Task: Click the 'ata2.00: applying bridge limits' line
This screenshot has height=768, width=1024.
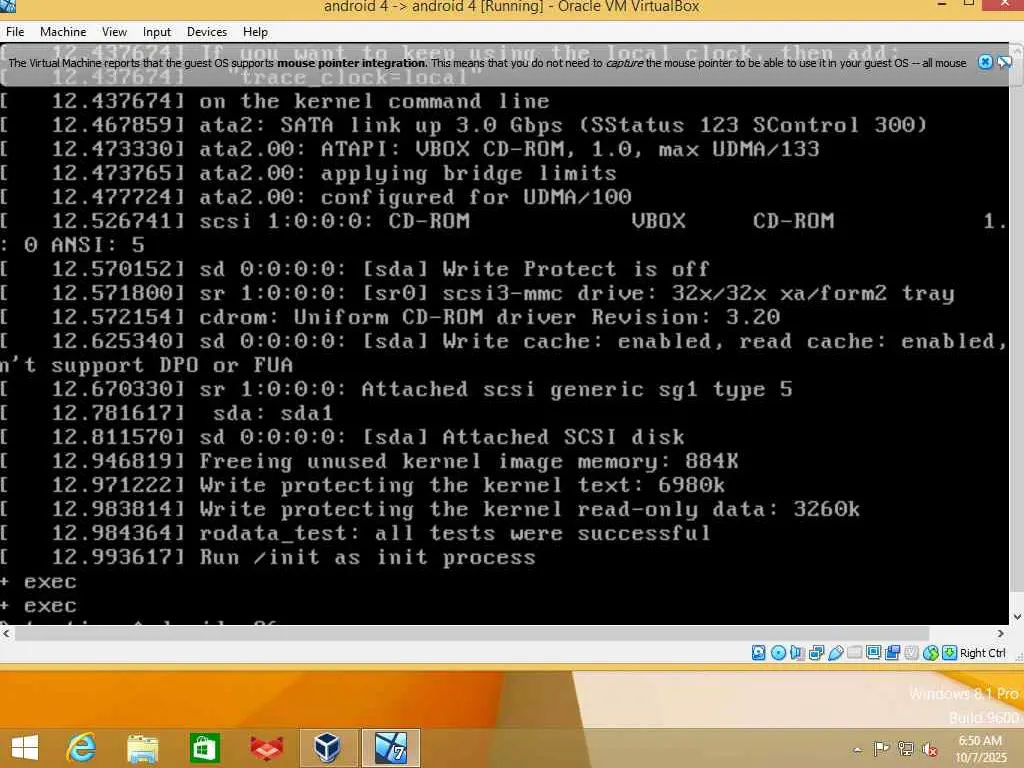Action: pyautogui.click(x=408, y=172)
